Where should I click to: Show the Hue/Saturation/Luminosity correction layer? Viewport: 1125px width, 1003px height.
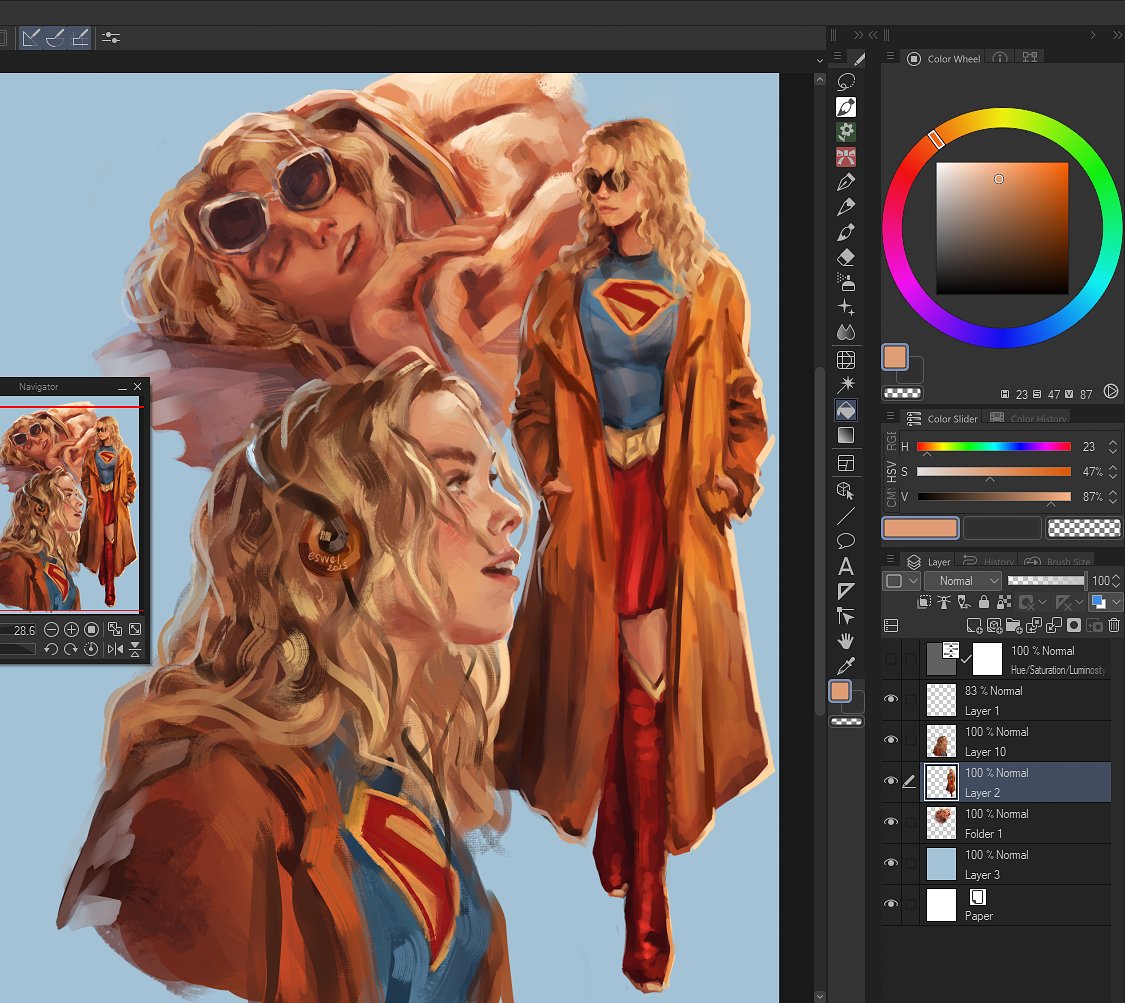(x=891, y=659)
